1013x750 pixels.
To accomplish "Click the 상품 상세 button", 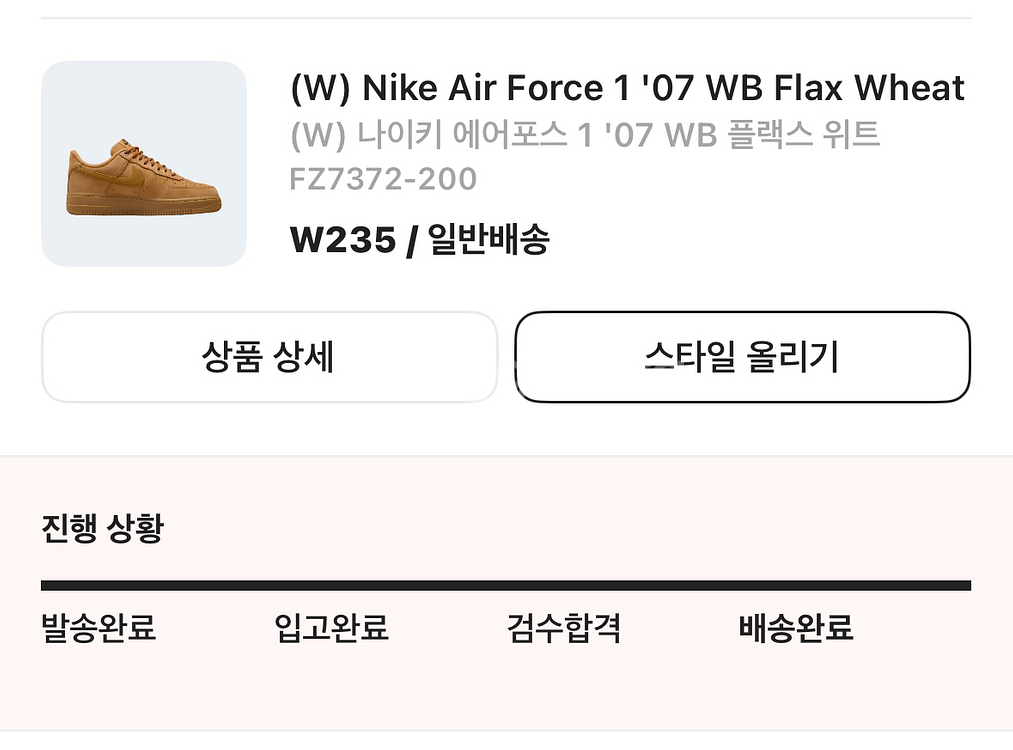I will coord(269,357).
